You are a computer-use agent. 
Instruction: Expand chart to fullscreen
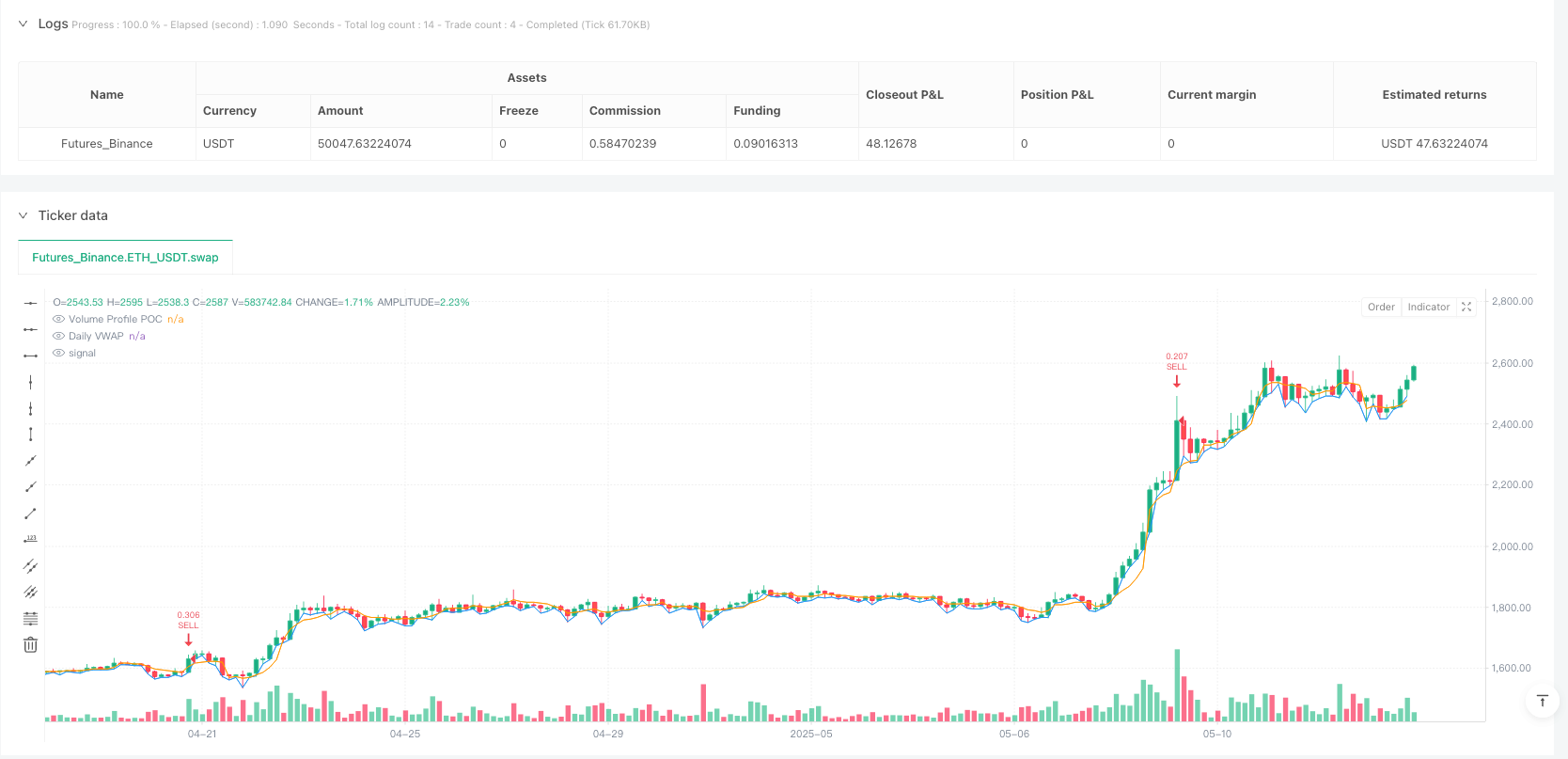[1466, 308]
